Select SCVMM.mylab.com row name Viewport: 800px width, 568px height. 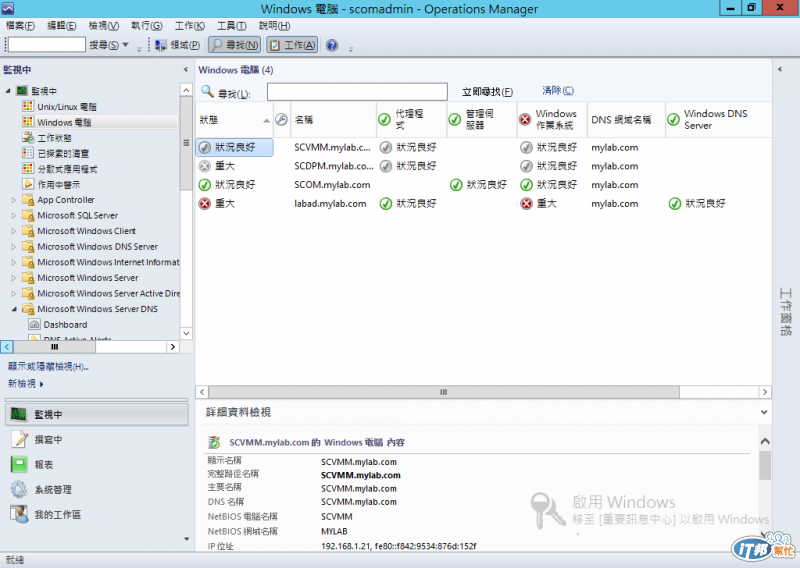[x=333, y=147]
